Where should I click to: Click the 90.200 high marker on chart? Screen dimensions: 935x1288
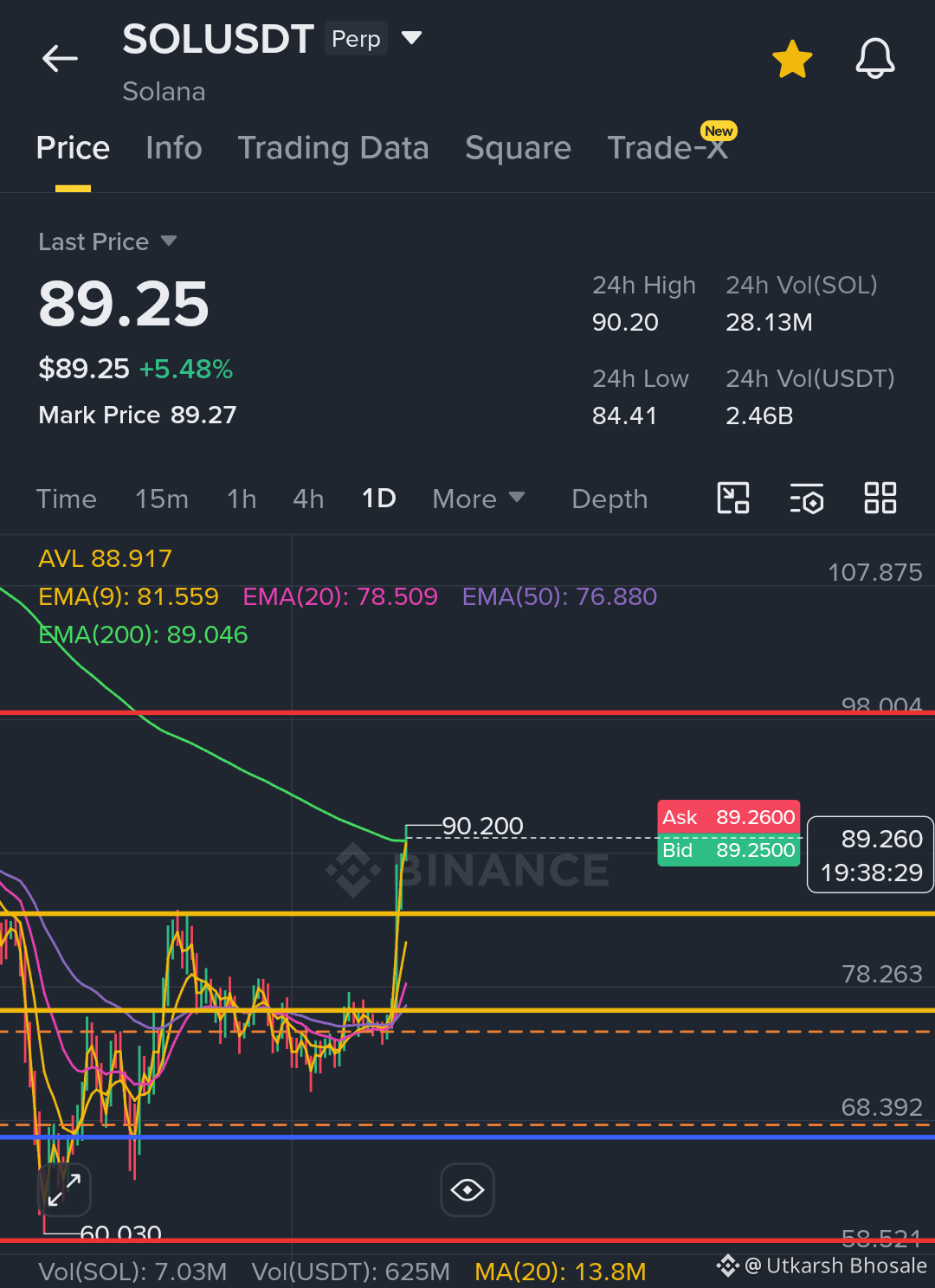point(482,826)
